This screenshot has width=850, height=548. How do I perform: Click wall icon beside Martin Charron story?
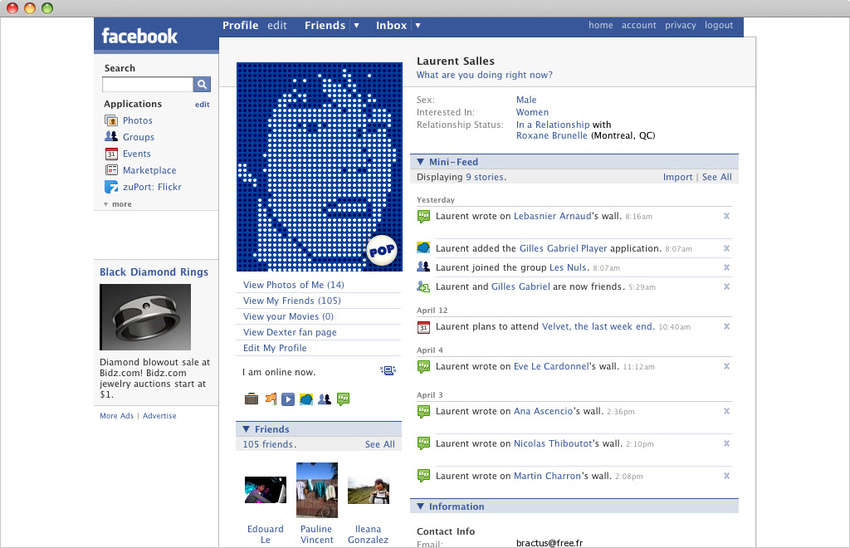[423, 476]
